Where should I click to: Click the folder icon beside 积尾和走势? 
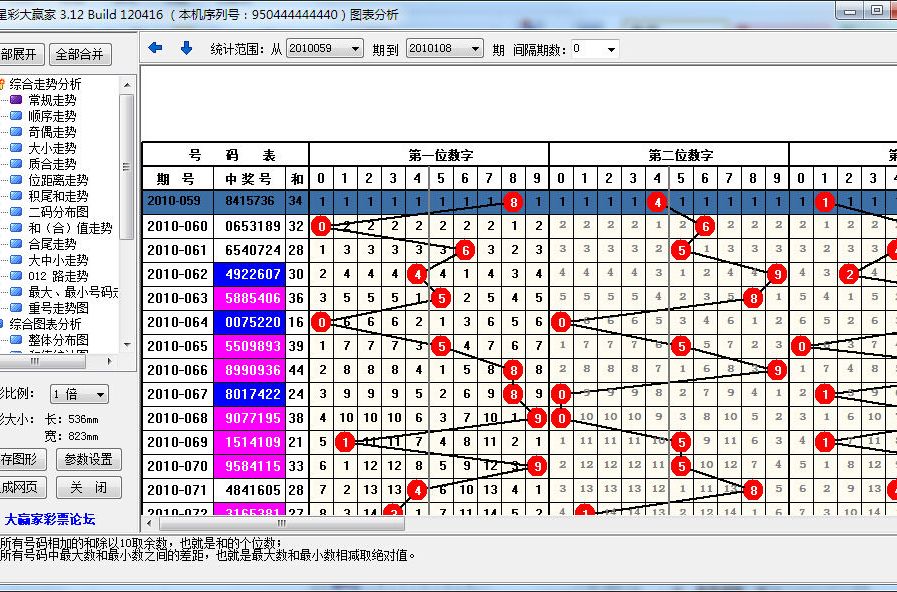[16, 196]
